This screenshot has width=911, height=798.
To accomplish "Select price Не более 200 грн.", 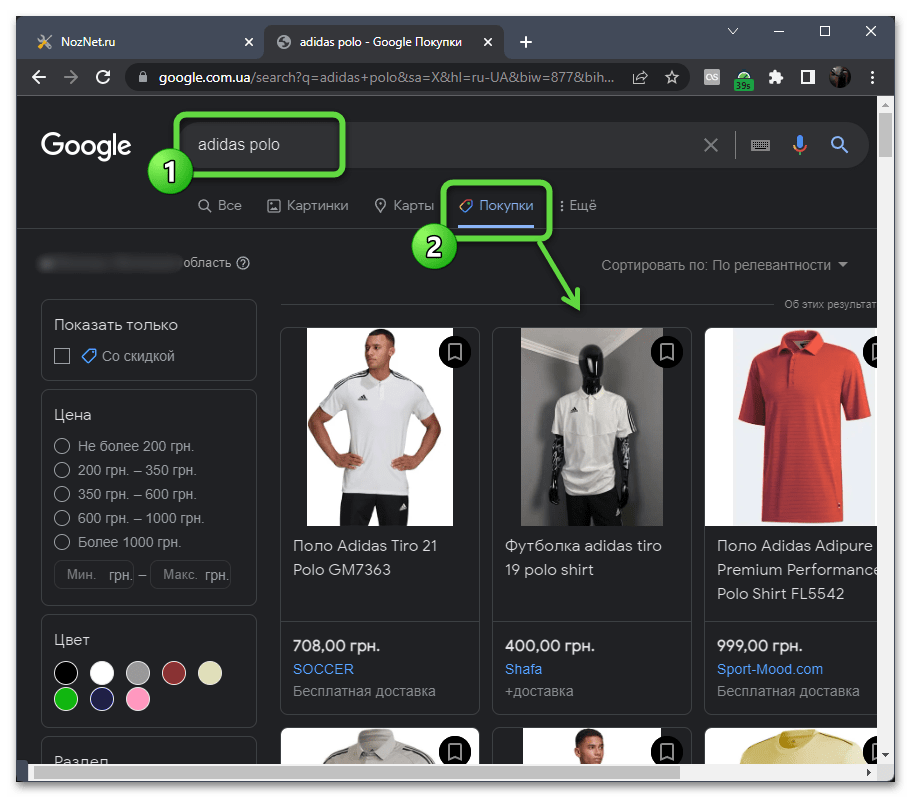I will pyautogui.click(x=62, y=446).
